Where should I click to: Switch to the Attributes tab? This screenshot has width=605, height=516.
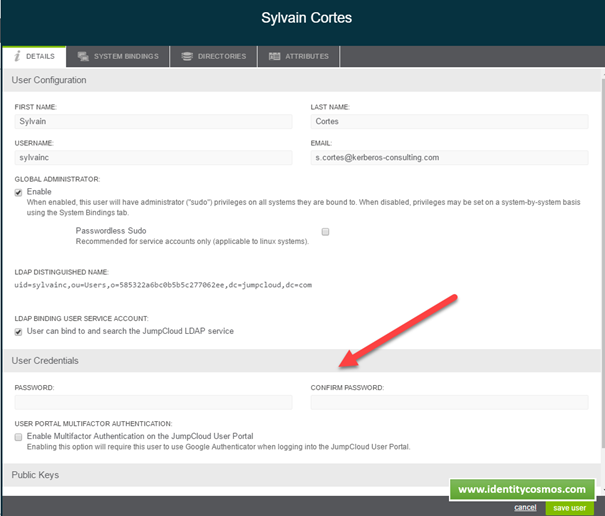(299, 56)
